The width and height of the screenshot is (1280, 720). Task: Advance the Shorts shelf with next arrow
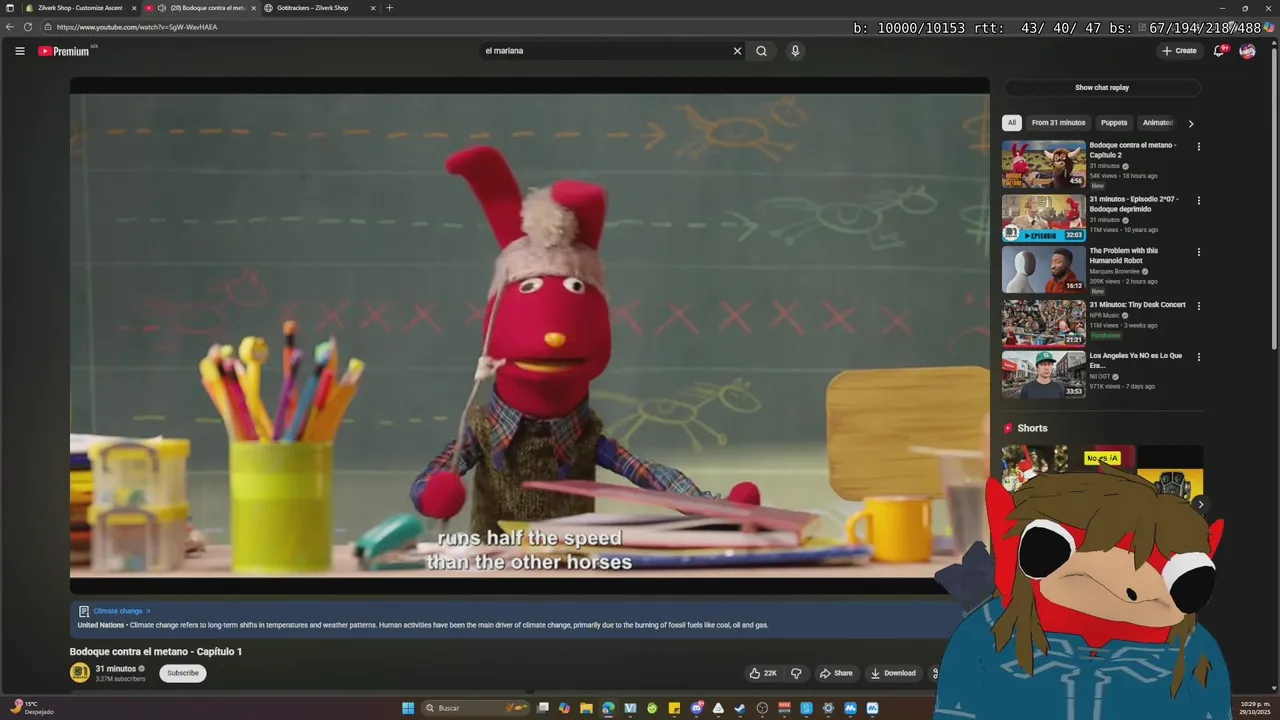(x=1200, y=504)
